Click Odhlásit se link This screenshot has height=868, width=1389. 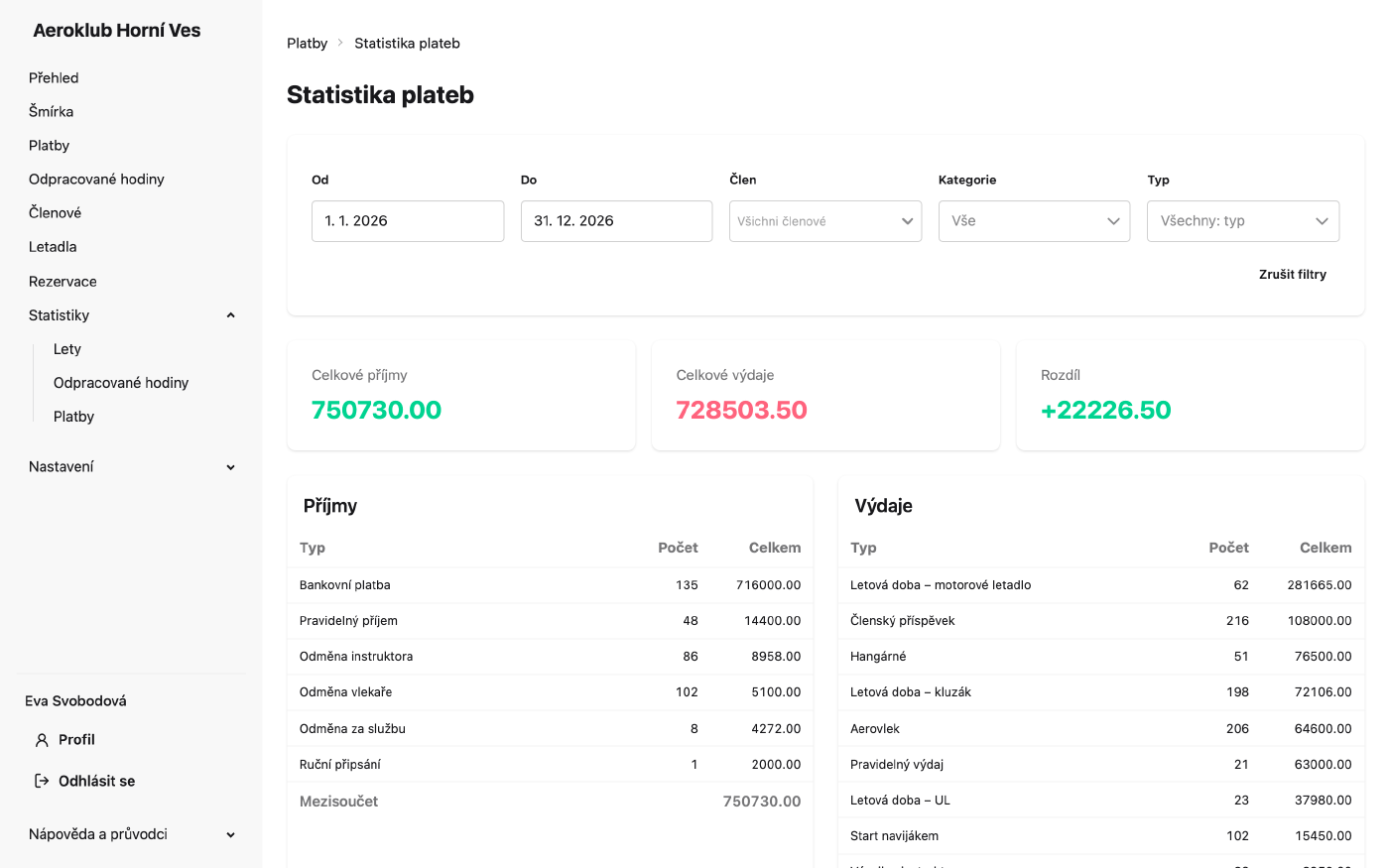pos(96,781)
